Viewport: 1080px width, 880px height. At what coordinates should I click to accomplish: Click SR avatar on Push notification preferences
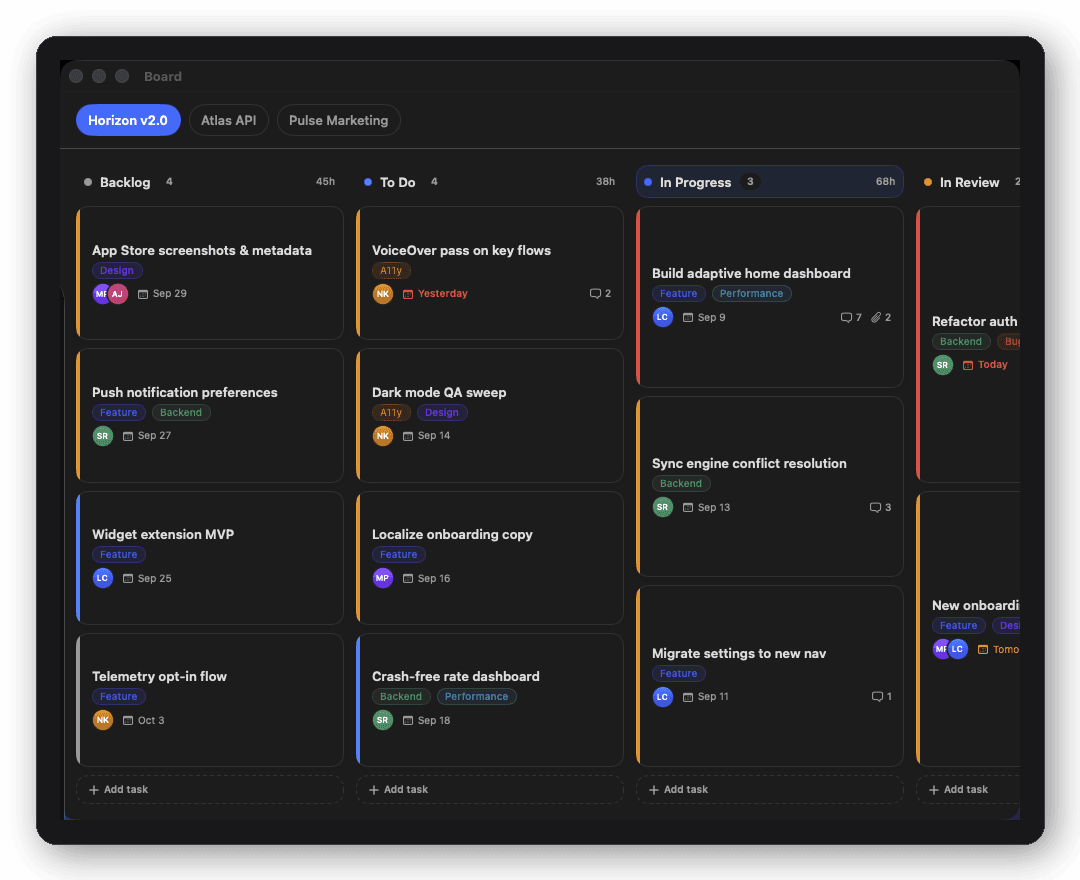[x=103, y=436]
